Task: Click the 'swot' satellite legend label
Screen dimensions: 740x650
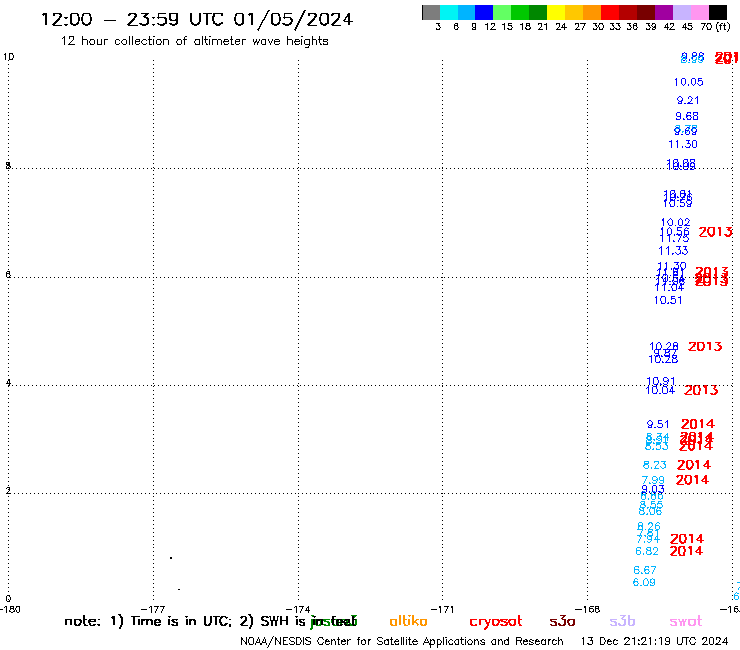Action: pyautogui.click(x=686, y=622)
